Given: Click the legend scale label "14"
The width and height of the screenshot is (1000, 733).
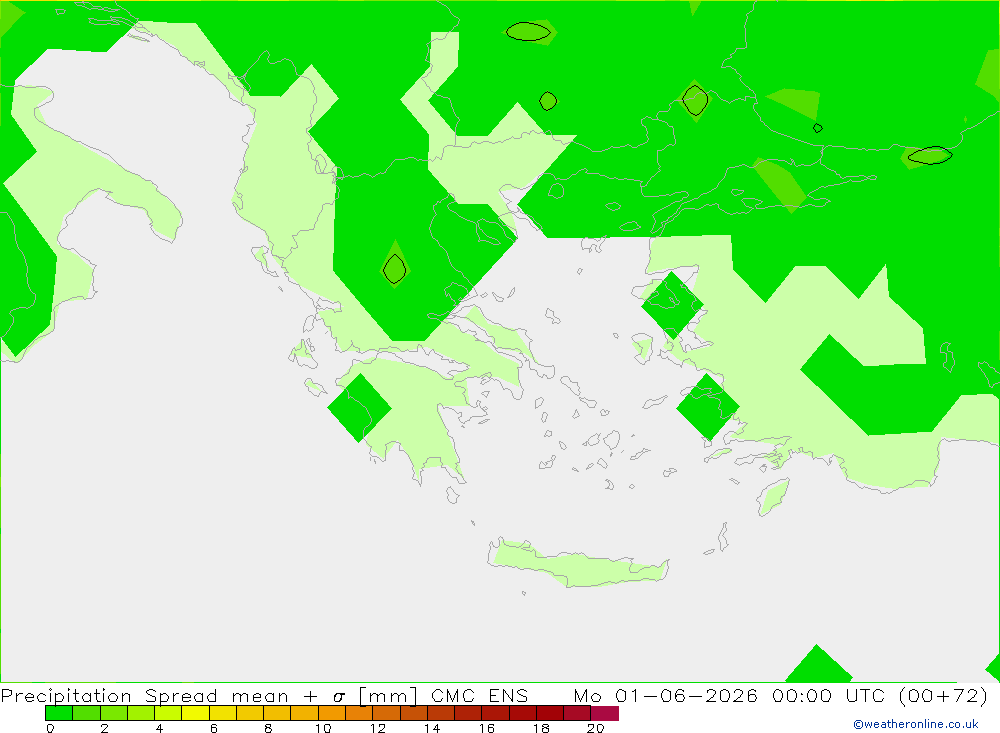Looking at the screenshot, I should click(x=432, y=728).
